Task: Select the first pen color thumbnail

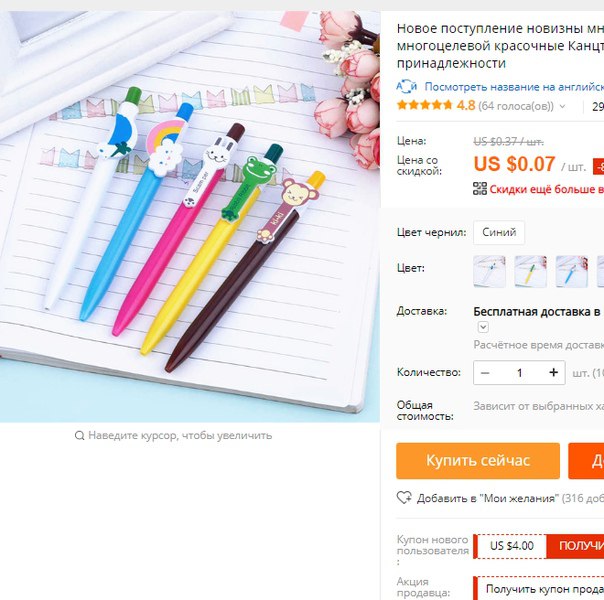Action: (x=489, y=271)
